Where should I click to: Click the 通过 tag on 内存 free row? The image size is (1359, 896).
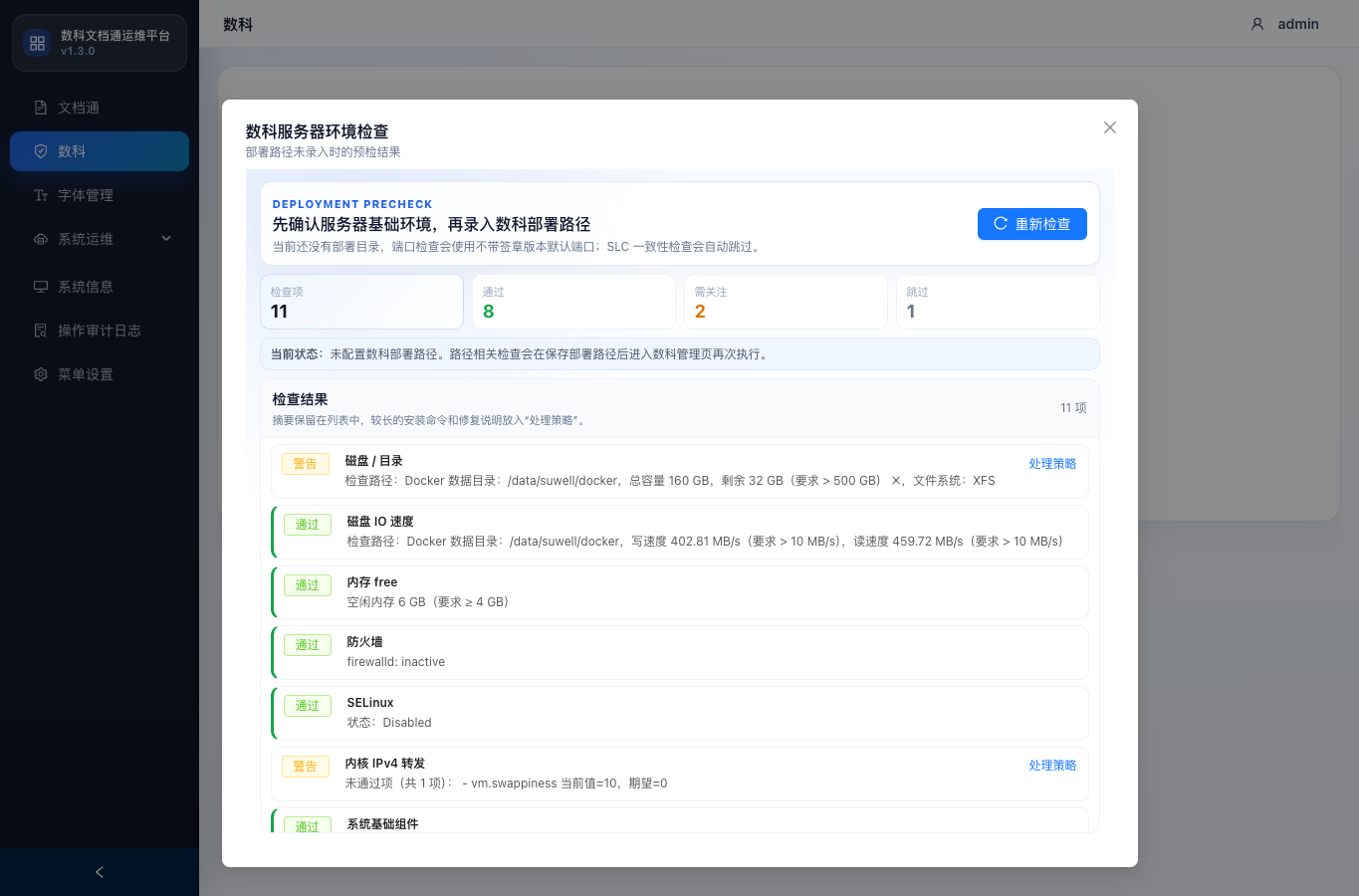[x=308, y=585]
